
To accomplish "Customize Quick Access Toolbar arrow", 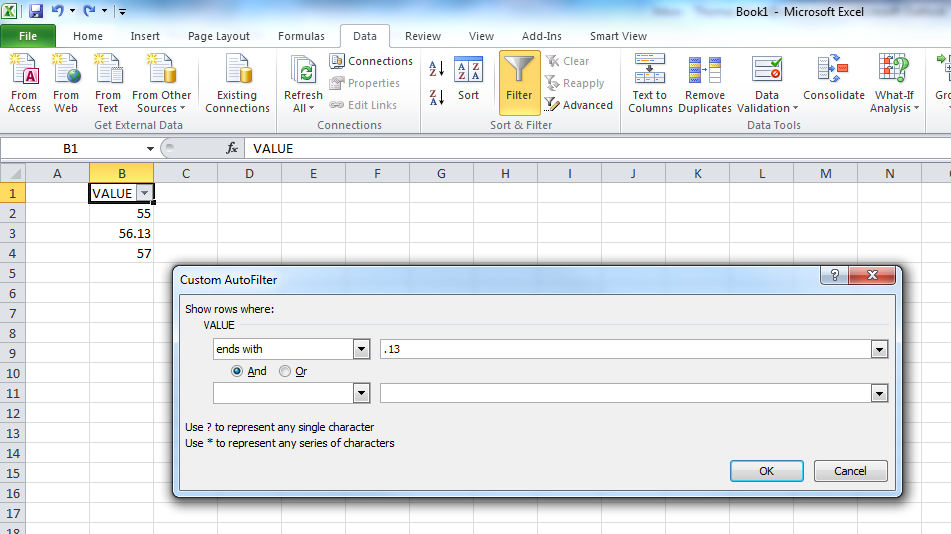I will [122, 11].
